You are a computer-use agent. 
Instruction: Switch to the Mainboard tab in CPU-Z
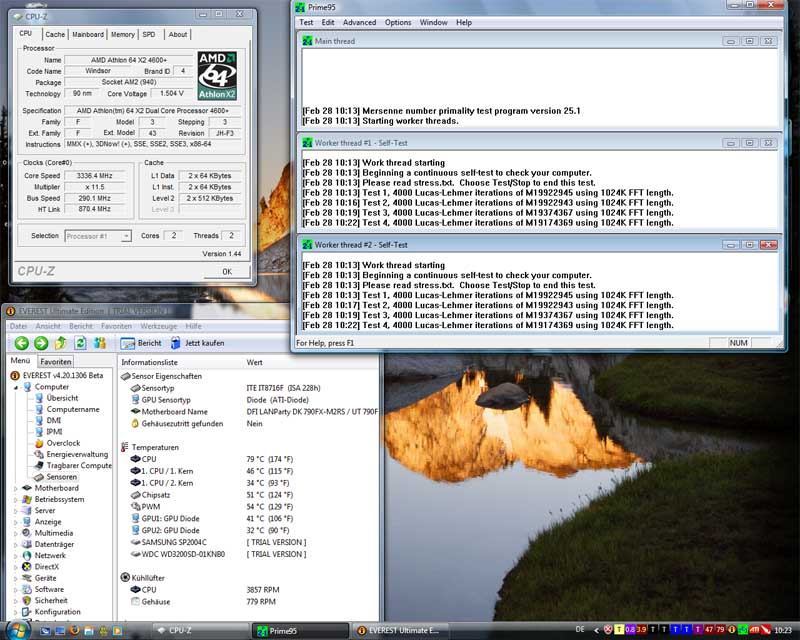click(x=88, y=34)
